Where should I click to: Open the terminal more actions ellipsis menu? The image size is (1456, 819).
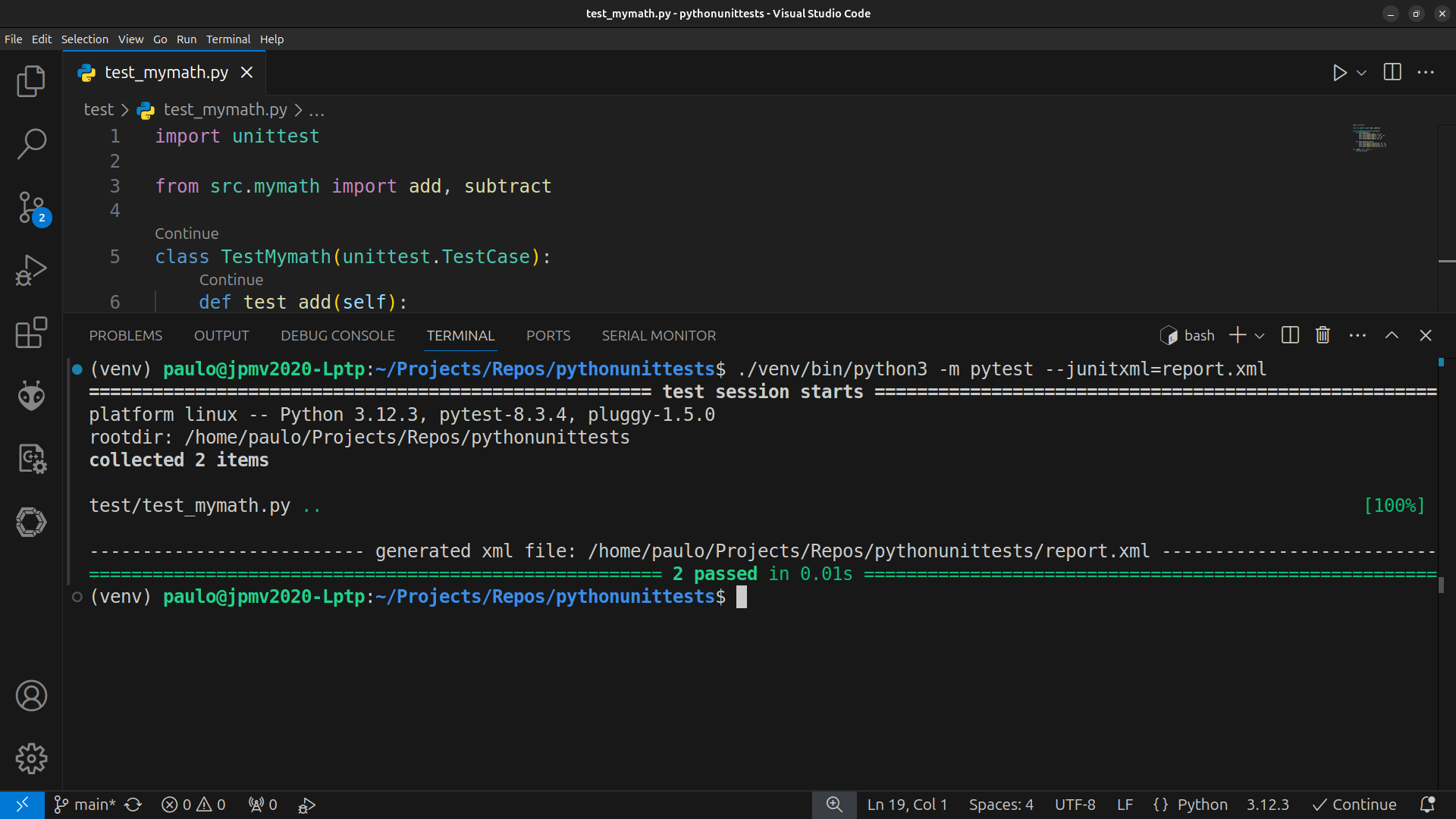[1357, 334]
